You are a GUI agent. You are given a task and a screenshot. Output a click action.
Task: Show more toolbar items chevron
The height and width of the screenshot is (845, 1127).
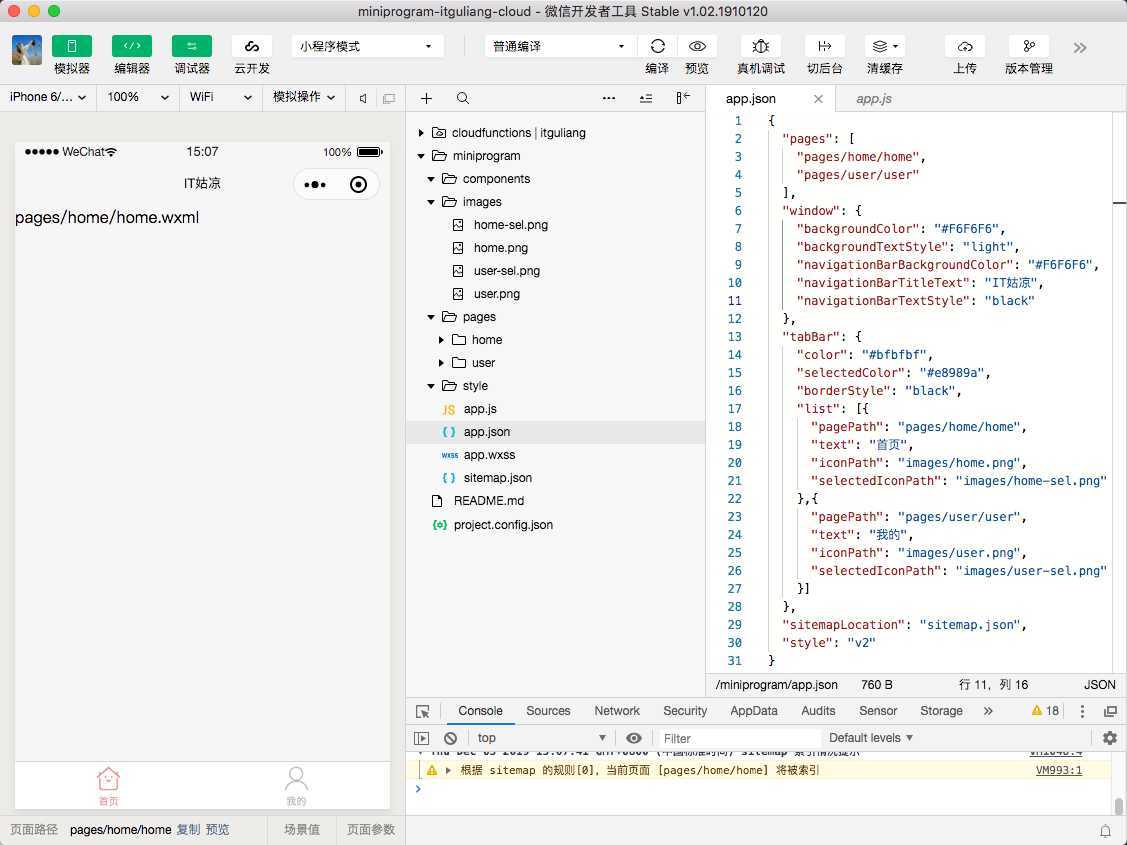[x=1080, y=48]
